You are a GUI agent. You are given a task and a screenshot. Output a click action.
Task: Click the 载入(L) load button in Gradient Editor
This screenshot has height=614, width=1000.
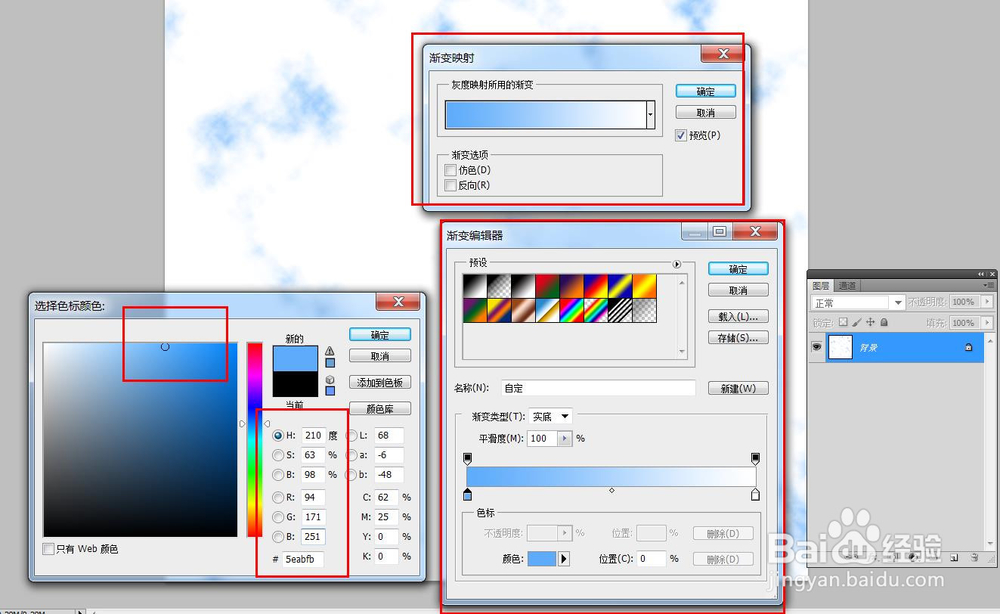coord(738,317)
